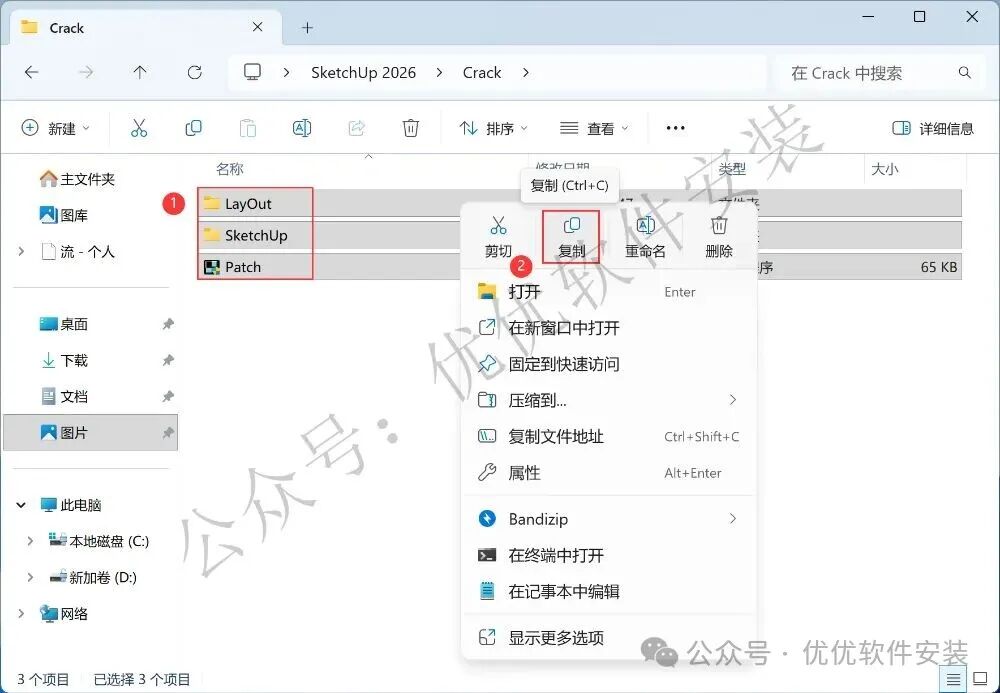This screenshot has height=693, width=1000.
Task: Open the 压缩到... submenu
Action: [608, 400]
